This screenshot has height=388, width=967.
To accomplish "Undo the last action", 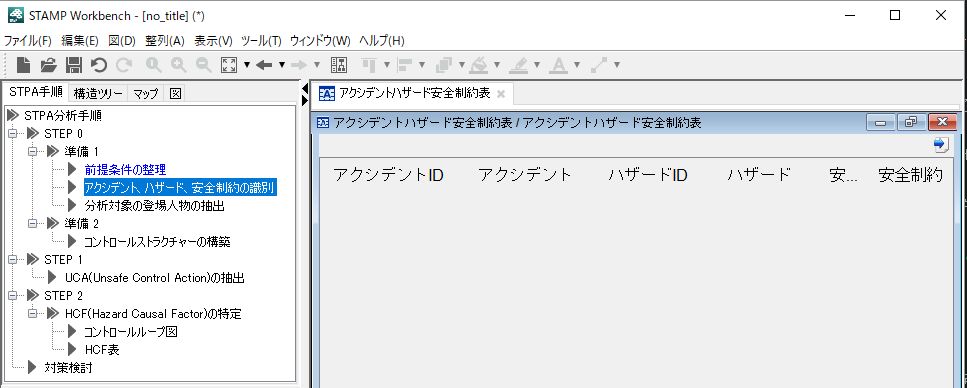I will point(99,65).
